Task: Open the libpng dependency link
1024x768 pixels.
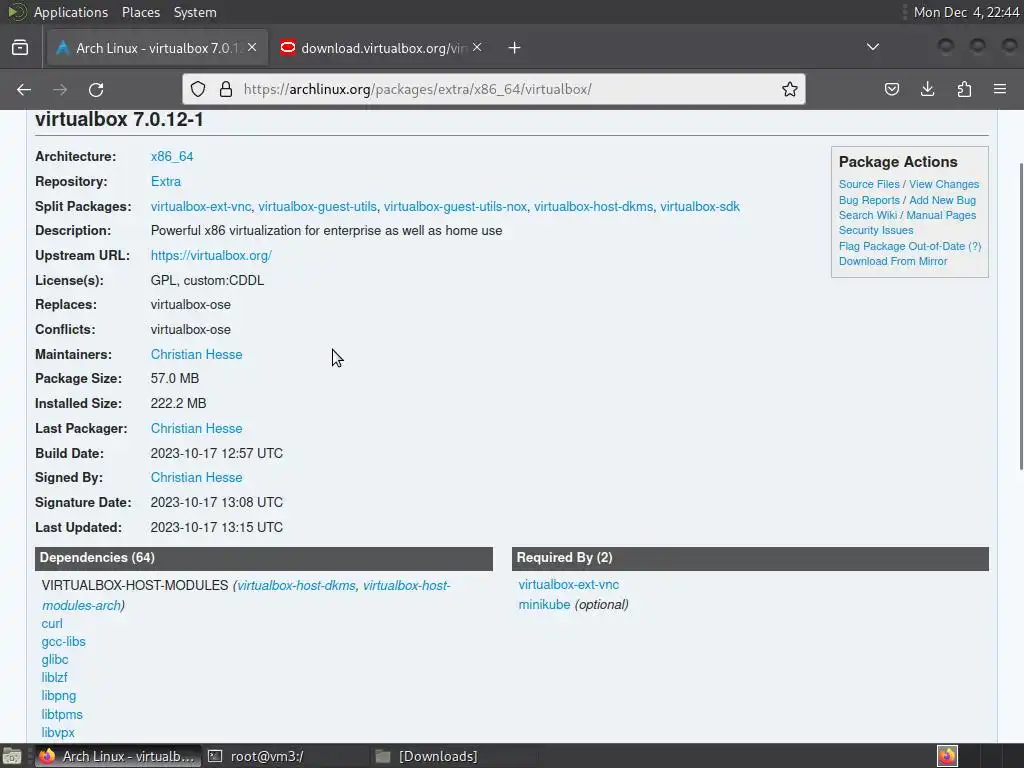Action: click(x=59, y=696)
